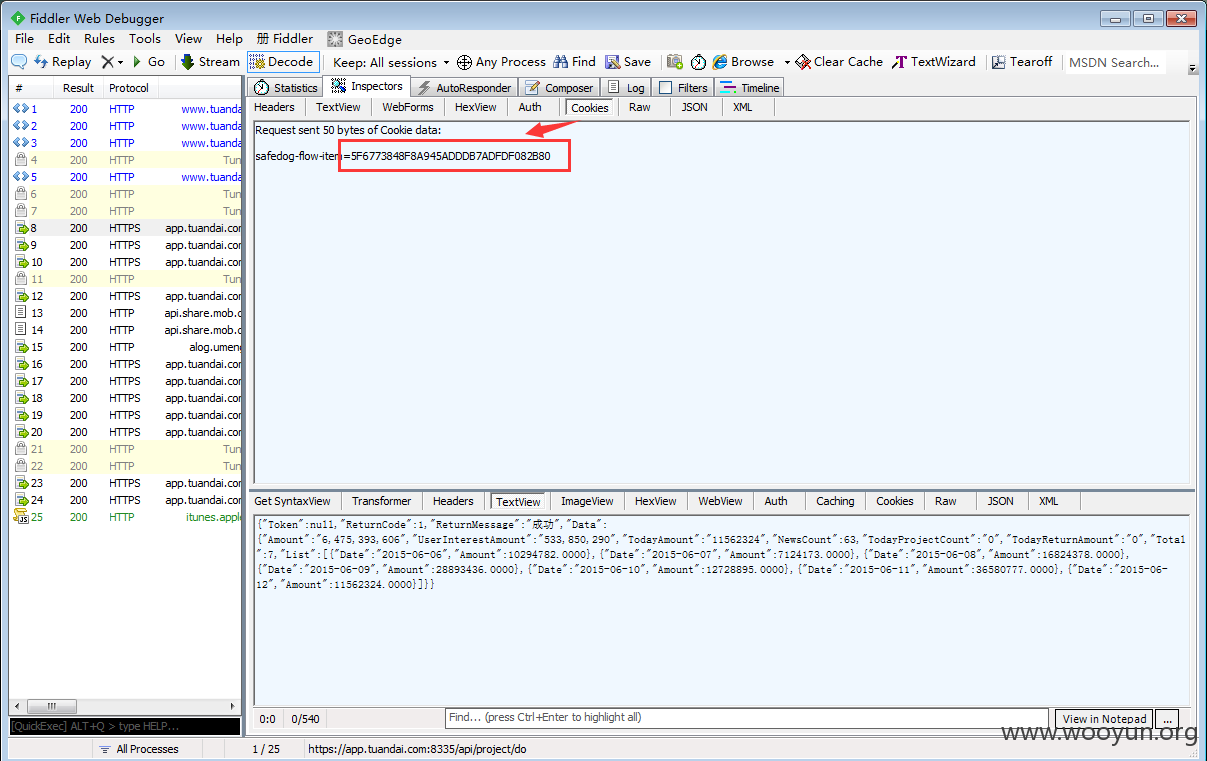Image resolution: width=1207 pixels, height=761 pixels.
Task: Switch to the AutoResponder tab
Action: point(464,88)
